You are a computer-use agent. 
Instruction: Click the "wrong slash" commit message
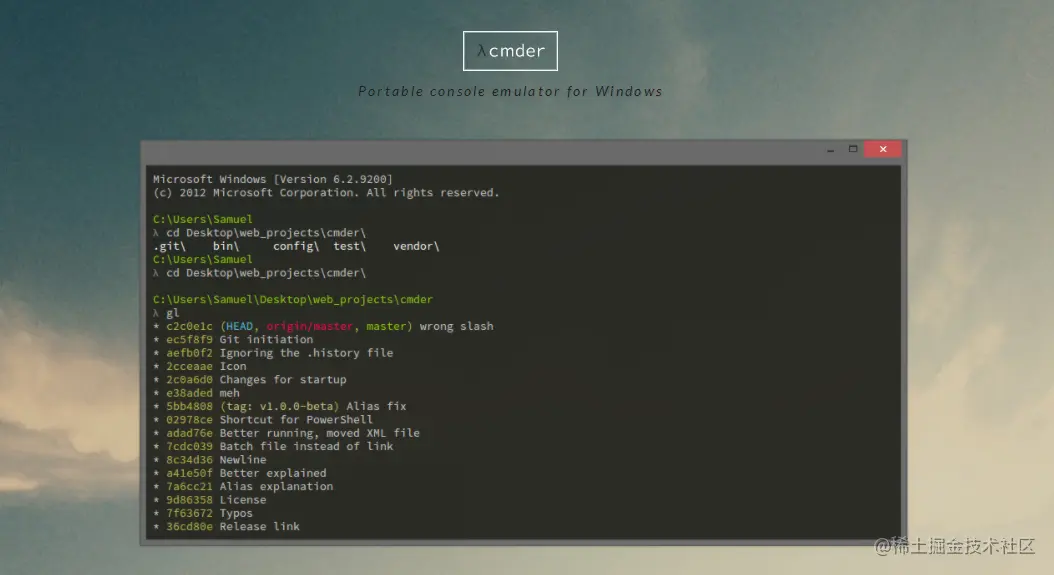pyautogui.click(x=456, y=326)
